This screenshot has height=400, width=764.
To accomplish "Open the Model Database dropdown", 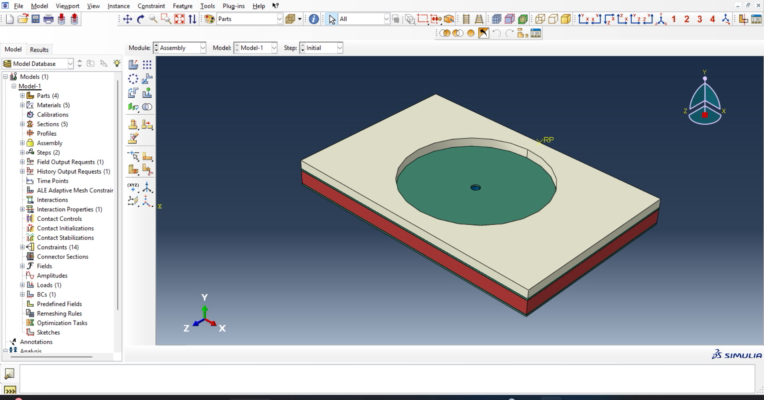I will (38, 63).
